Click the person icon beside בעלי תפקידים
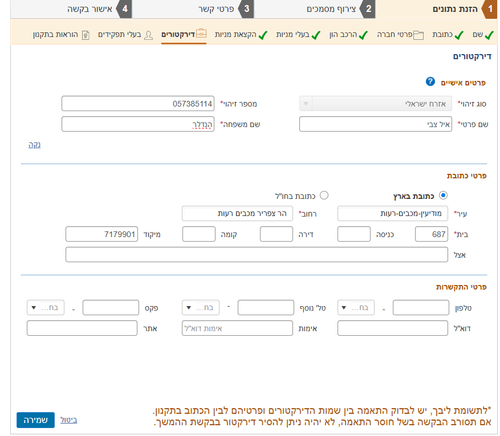Image resolution: width=500 pixels, height=436 pixels. (148, 35)
